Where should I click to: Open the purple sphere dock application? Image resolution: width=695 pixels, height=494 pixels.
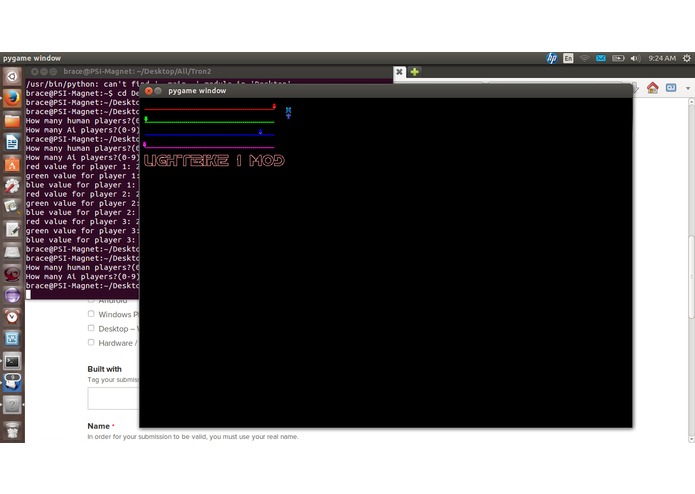coord(12,295)
